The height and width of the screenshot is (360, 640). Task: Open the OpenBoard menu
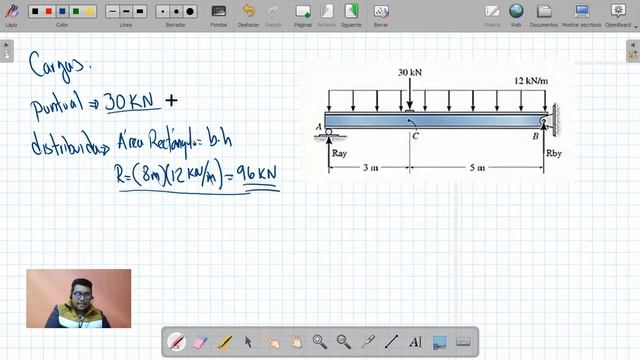tap(618, 11)
